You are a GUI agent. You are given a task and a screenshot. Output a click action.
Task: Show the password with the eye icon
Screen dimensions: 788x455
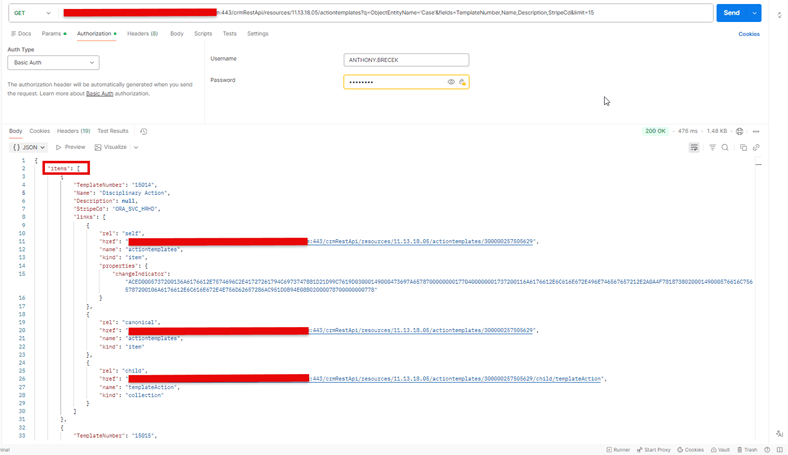click(451, 82)
